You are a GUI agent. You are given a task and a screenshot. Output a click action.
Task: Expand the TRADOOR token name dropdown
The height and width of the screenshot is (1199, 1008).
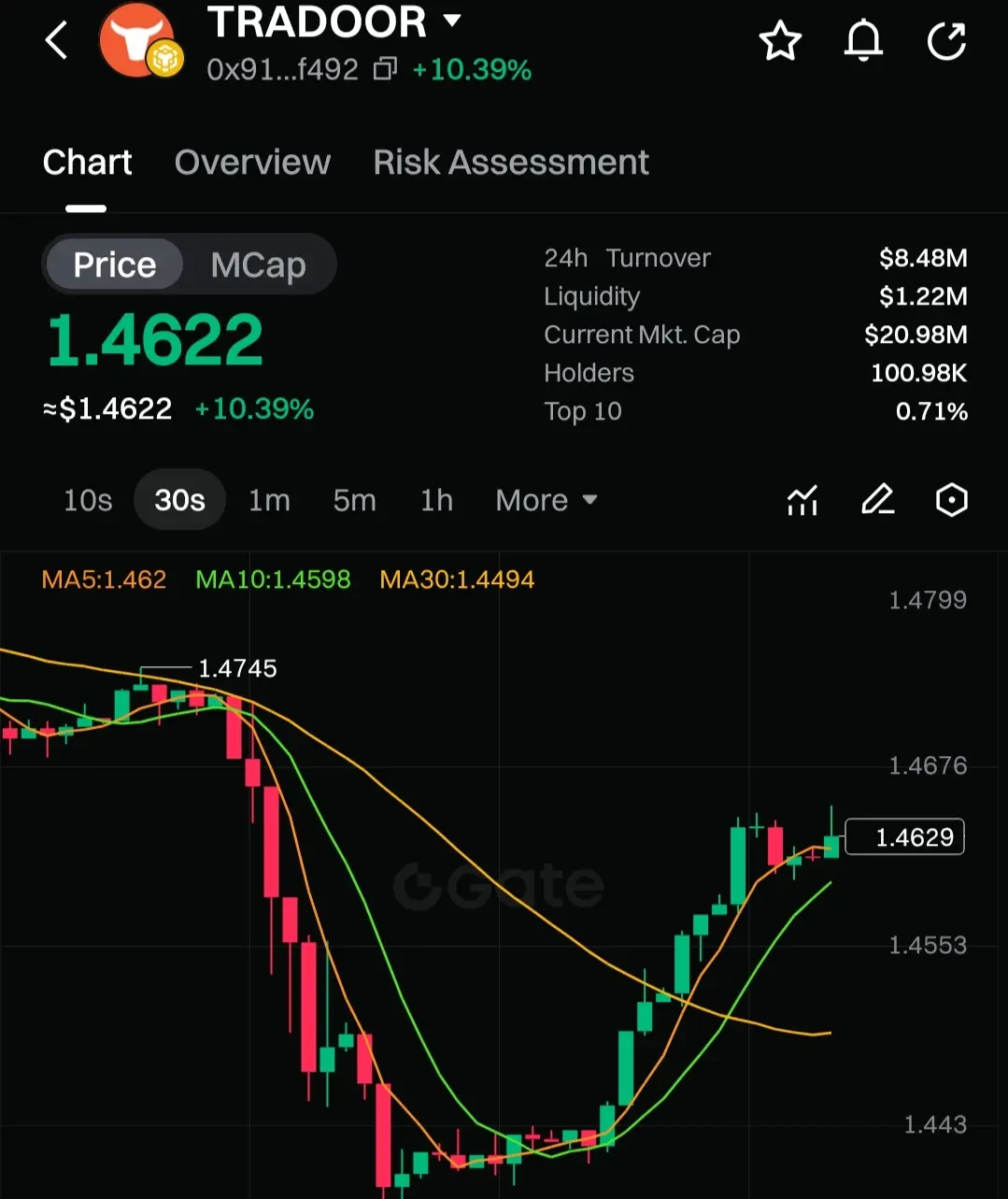[452, 21]
